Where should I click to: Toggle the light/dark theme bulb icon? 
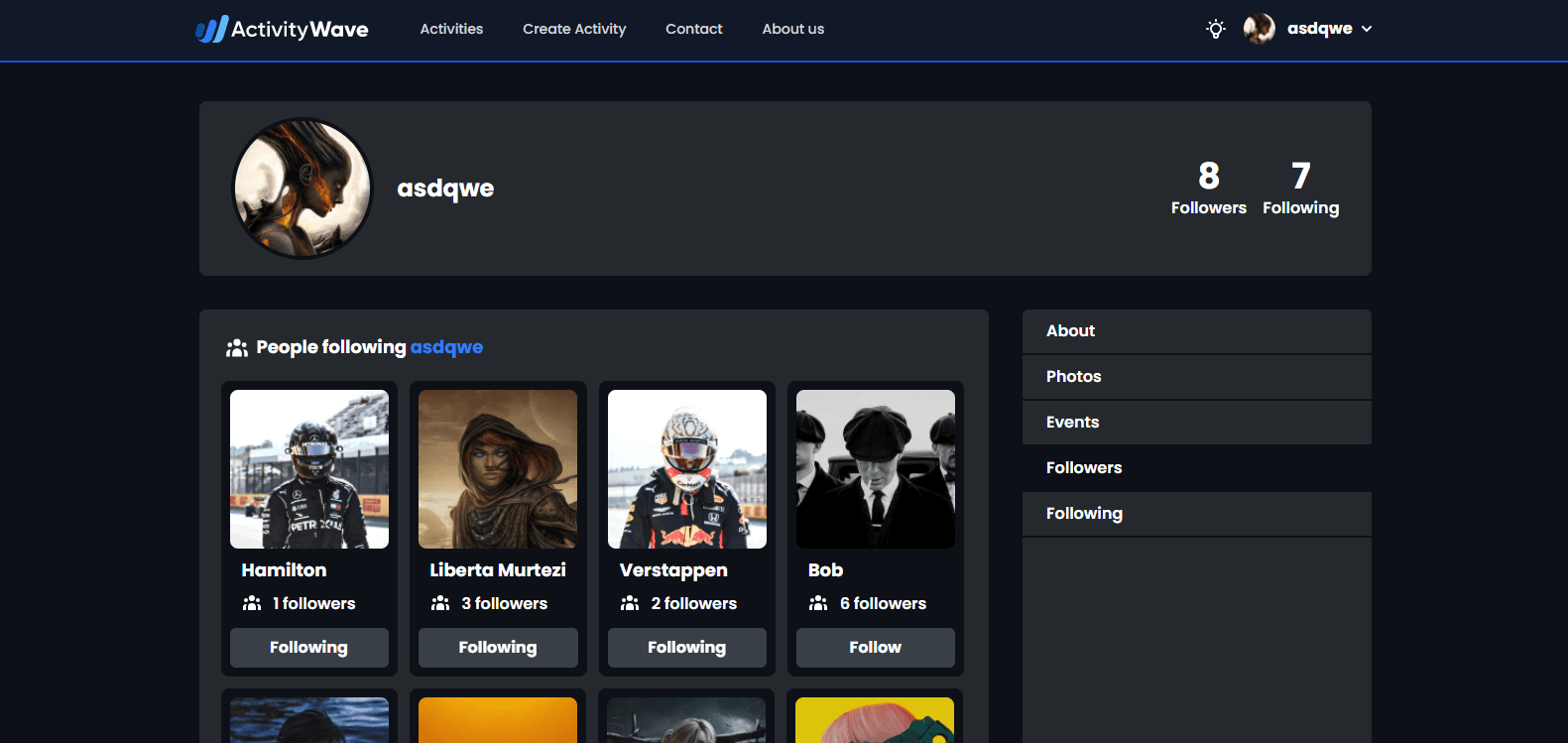pos(1216,29)
